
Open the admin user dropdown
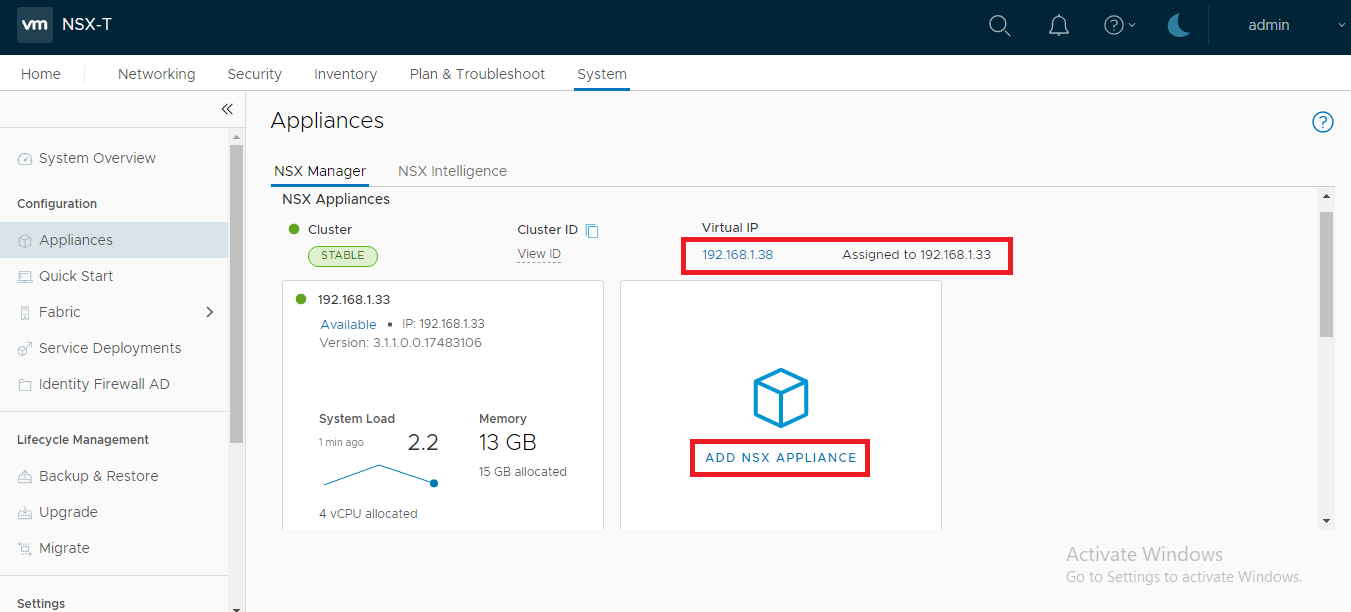click(1297, 26)
